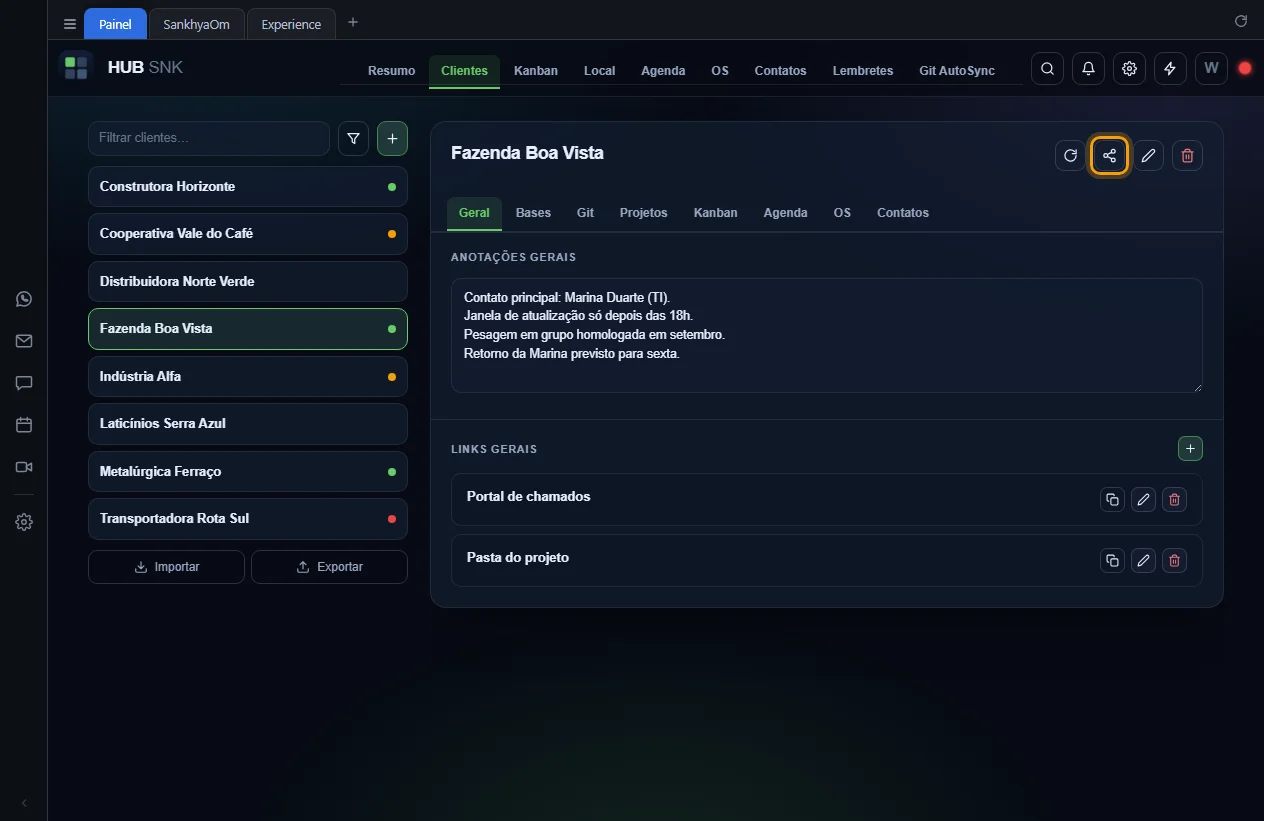Copy the Portal de chamados link
1264x821 pixels.
click(x=1112, y=500)
